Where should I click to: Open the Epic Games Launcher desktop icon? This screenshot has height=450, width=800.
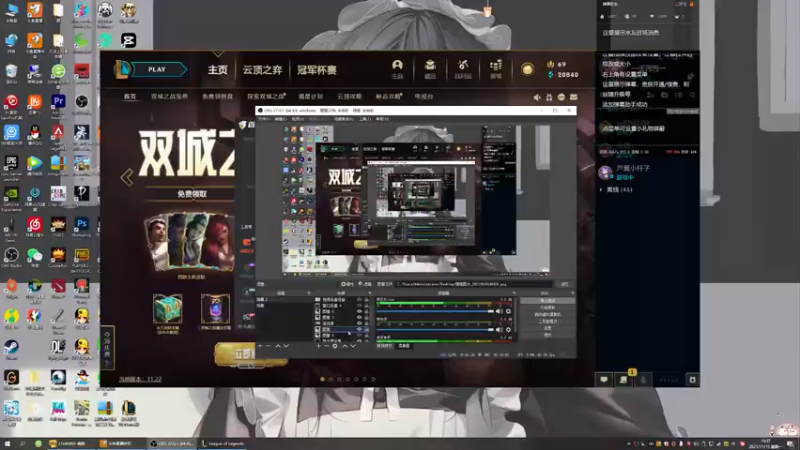(x=11, y=168)
